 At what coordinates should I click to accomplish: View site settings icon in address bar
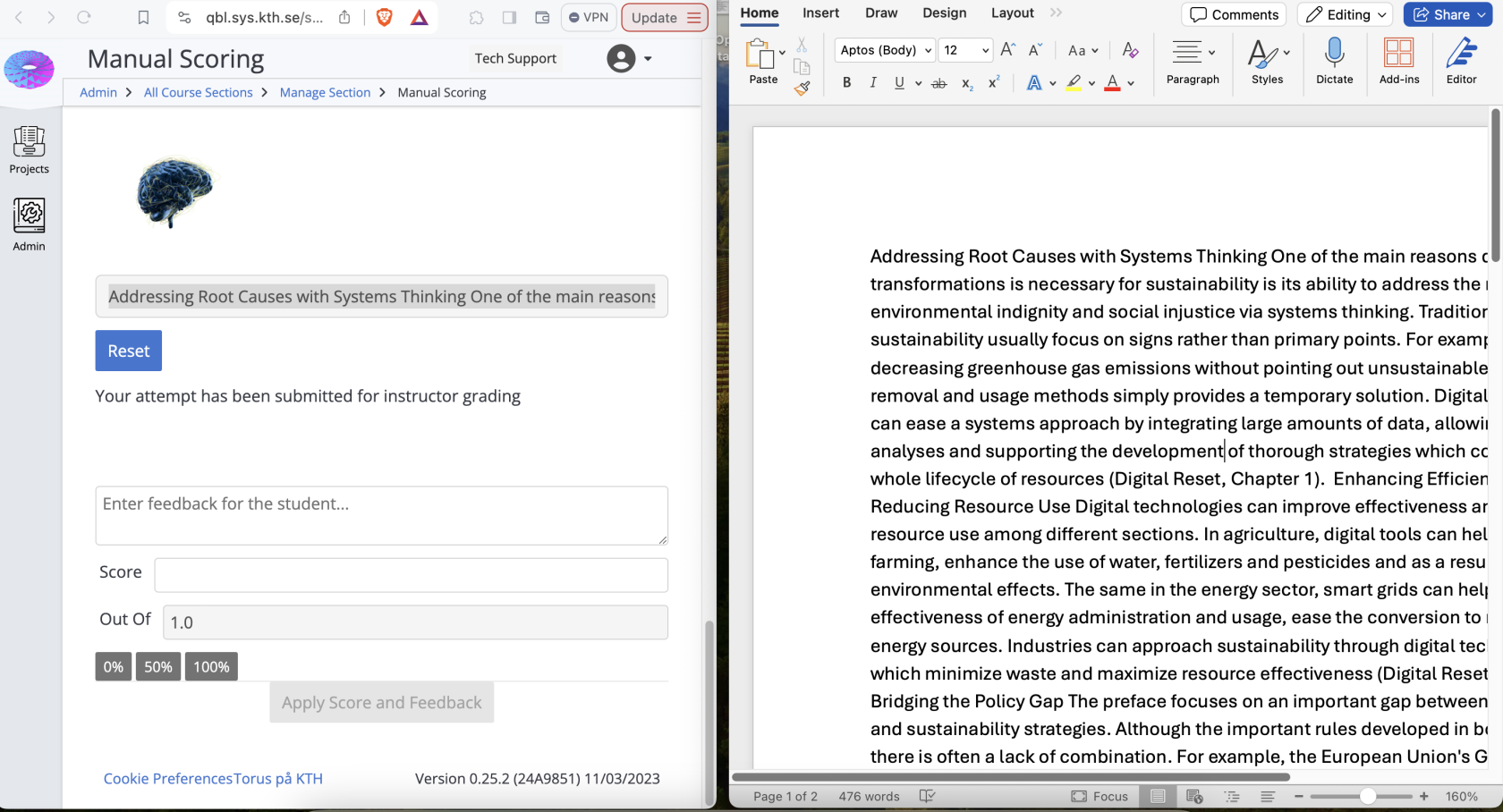coord(184,17)
